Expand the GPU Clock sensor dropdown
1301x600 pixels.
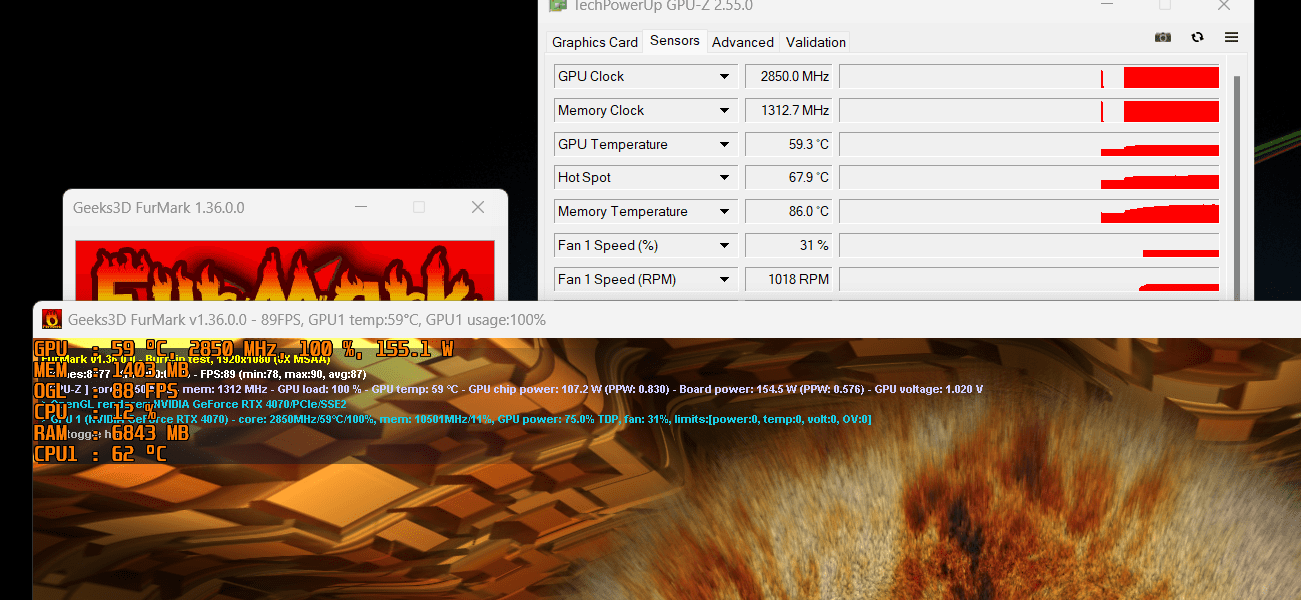coord(724,77)
